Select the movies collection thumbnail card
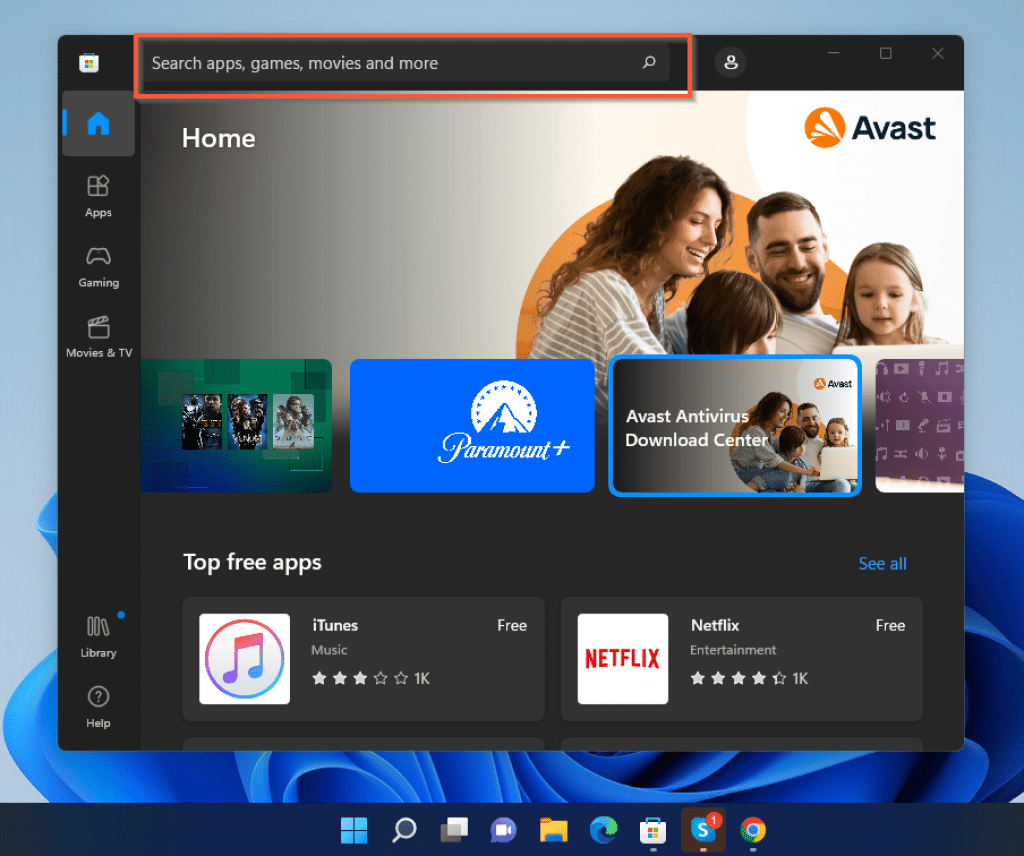Image resolution: width=1024 pixels, height=856 pixels. pos(236,426)
